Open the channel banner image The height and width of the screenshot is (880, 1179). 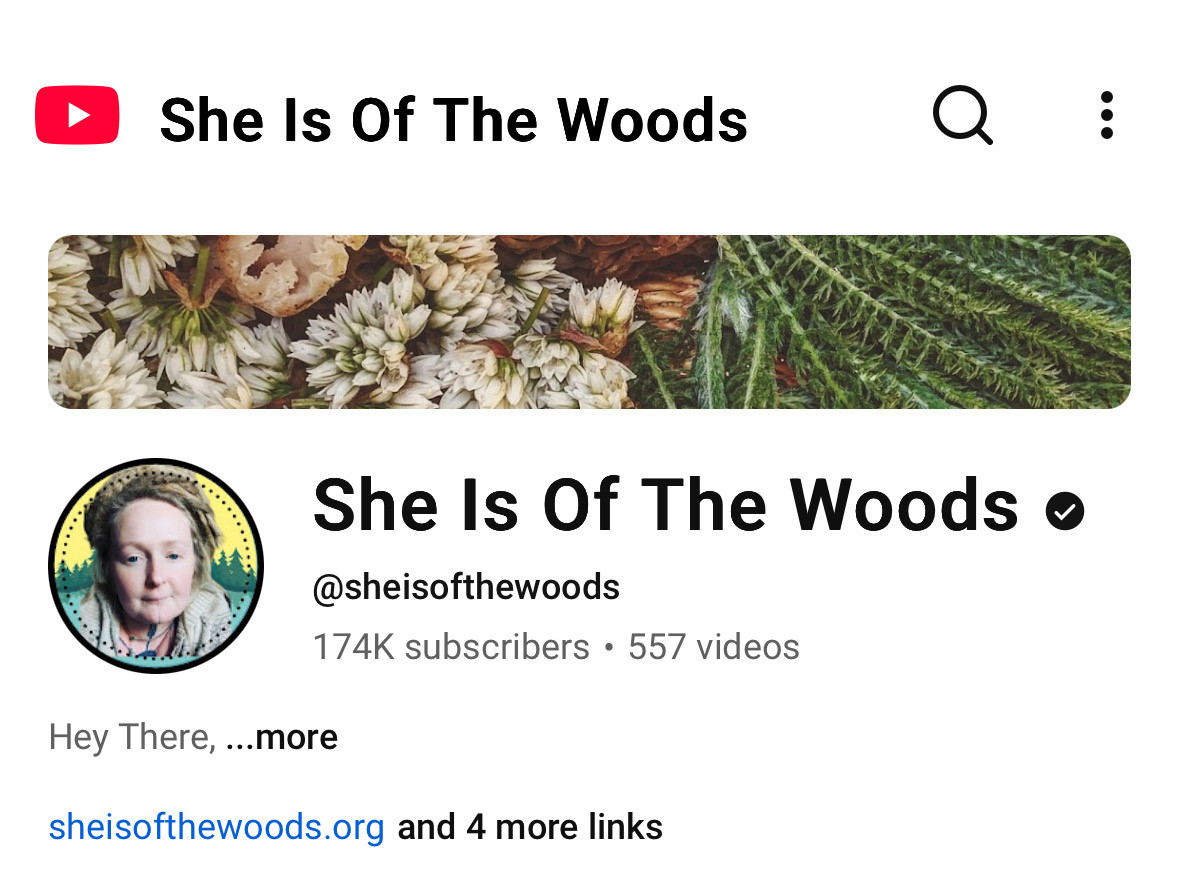(590, 322)
